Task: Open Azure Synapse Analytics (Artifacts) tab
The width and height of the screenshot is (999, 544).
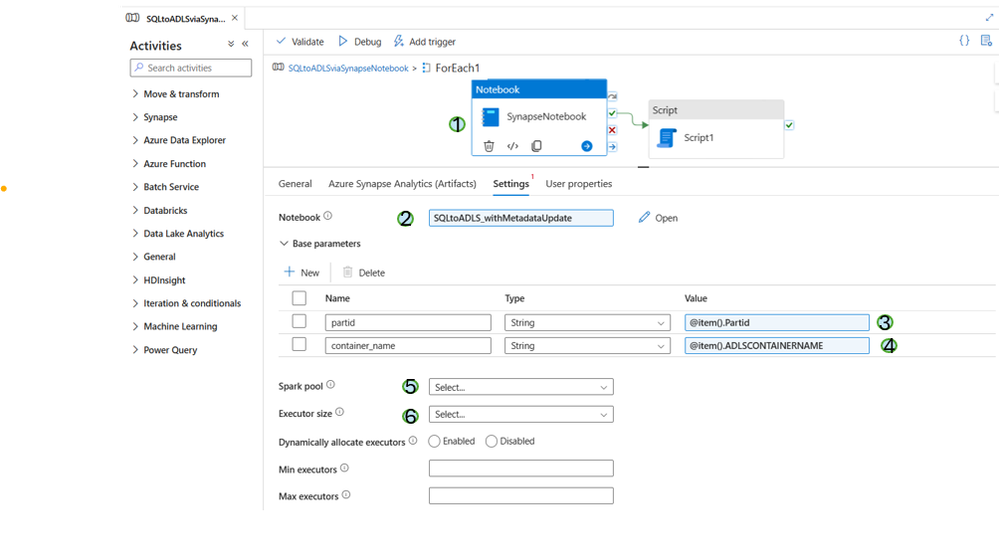Action: point(402,183)
